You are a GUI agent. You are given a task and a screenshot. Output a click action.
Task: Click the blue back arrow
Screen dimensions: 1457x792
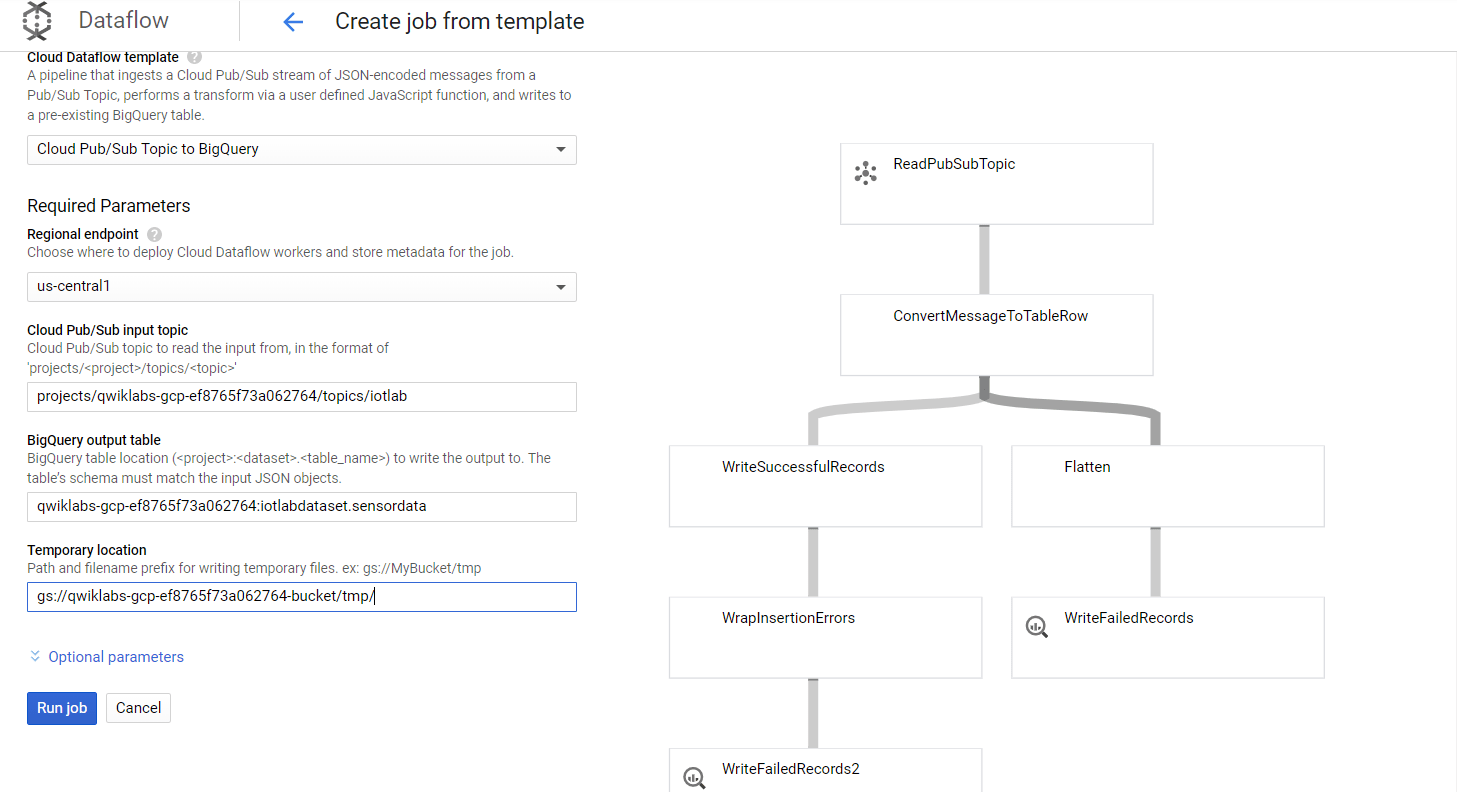pos(291,20)
